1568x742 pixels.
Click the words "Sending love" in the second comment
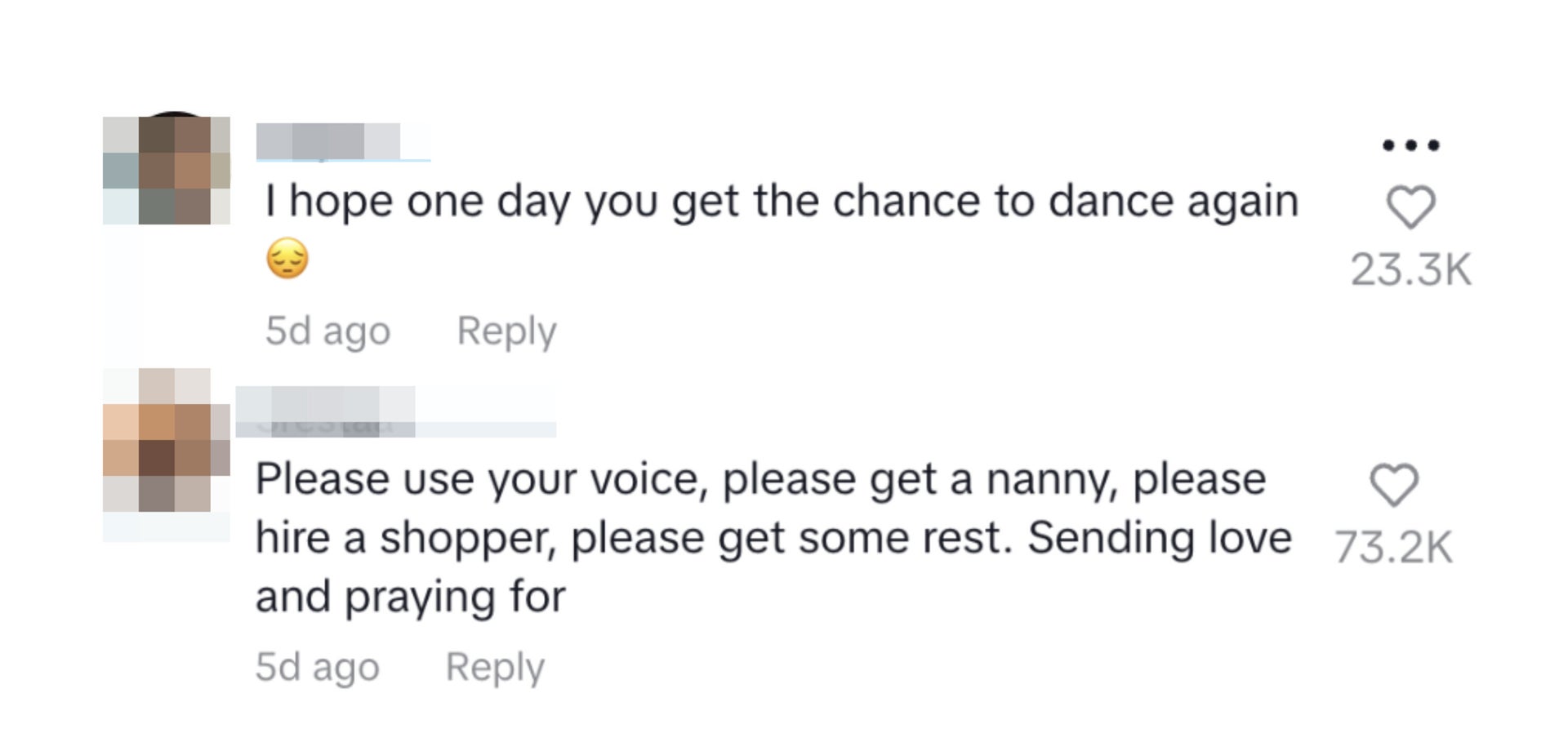click(x=1159, y=538)
